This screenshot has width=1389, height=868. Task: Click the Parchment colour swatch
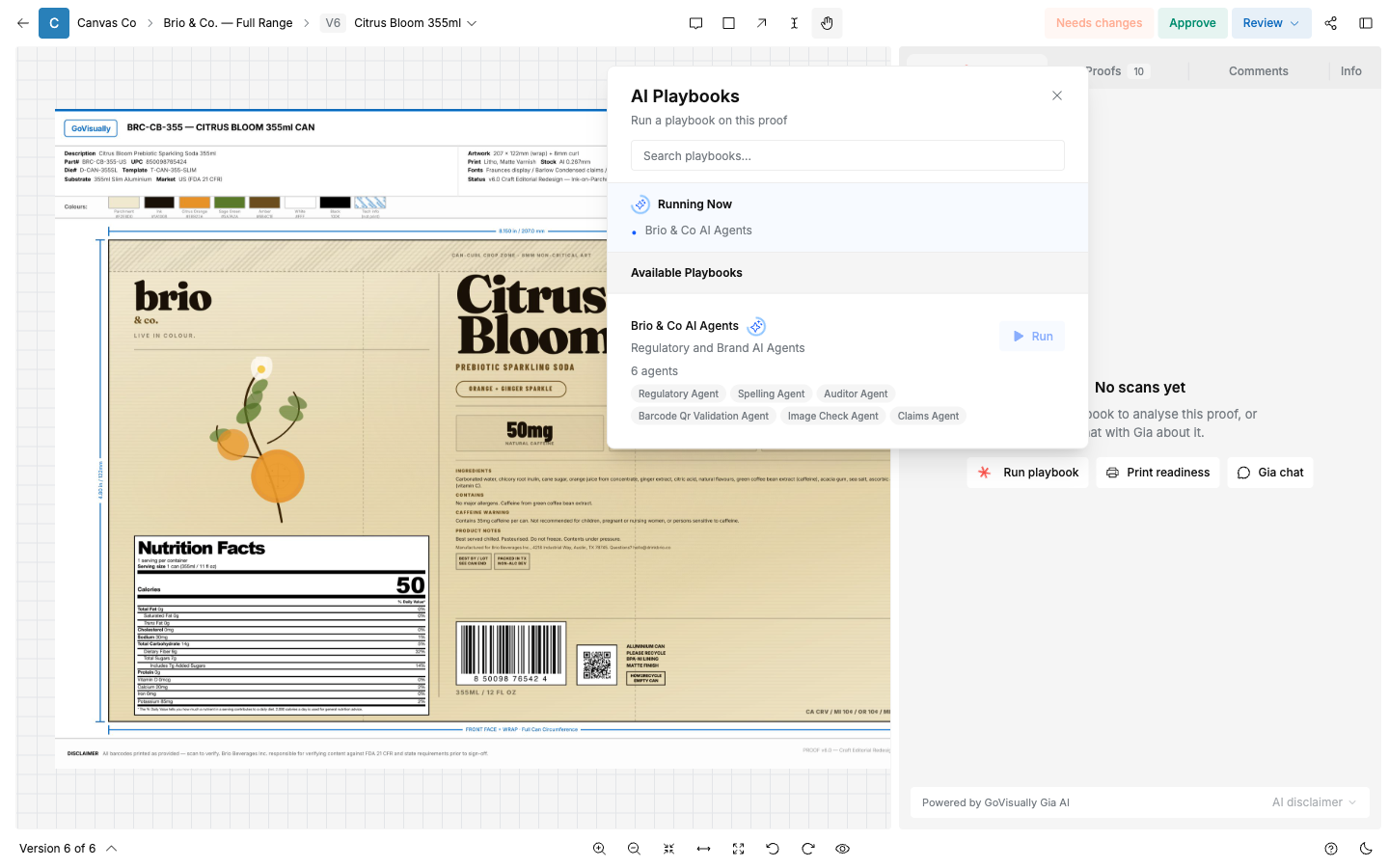tap(123, 203)
